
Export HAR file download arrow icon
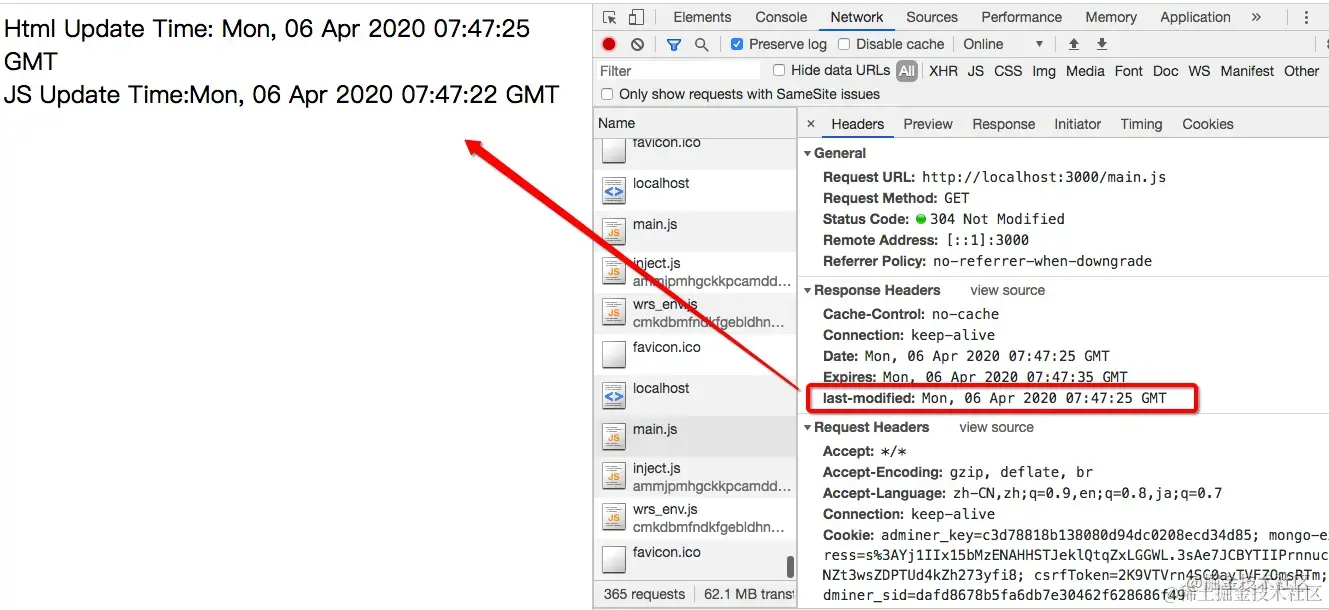(1102, 44)
